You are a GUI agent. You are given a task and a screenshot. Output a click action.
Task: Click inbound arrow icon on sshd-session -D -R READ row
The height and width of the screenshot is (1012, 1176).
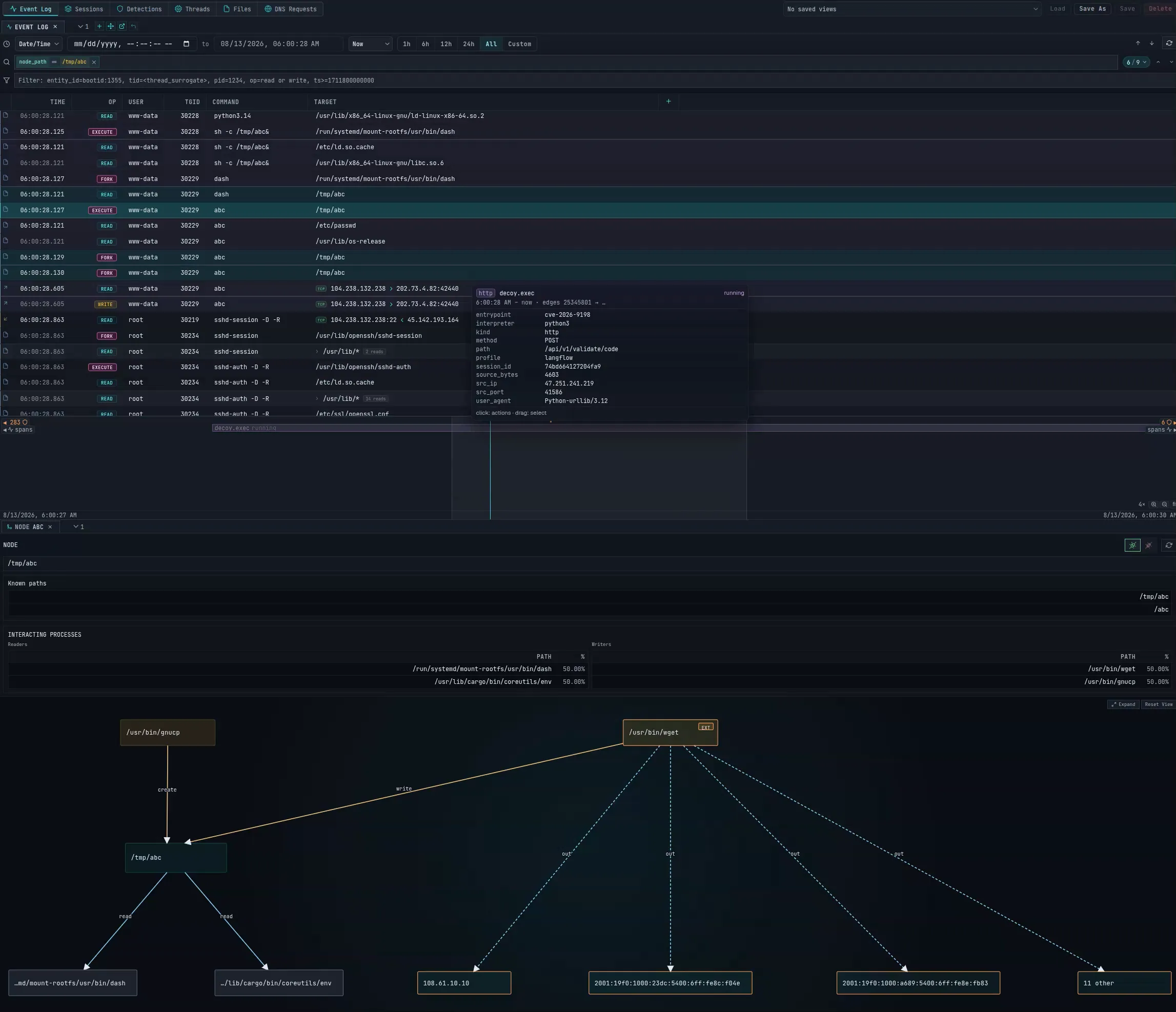point(6,319)
